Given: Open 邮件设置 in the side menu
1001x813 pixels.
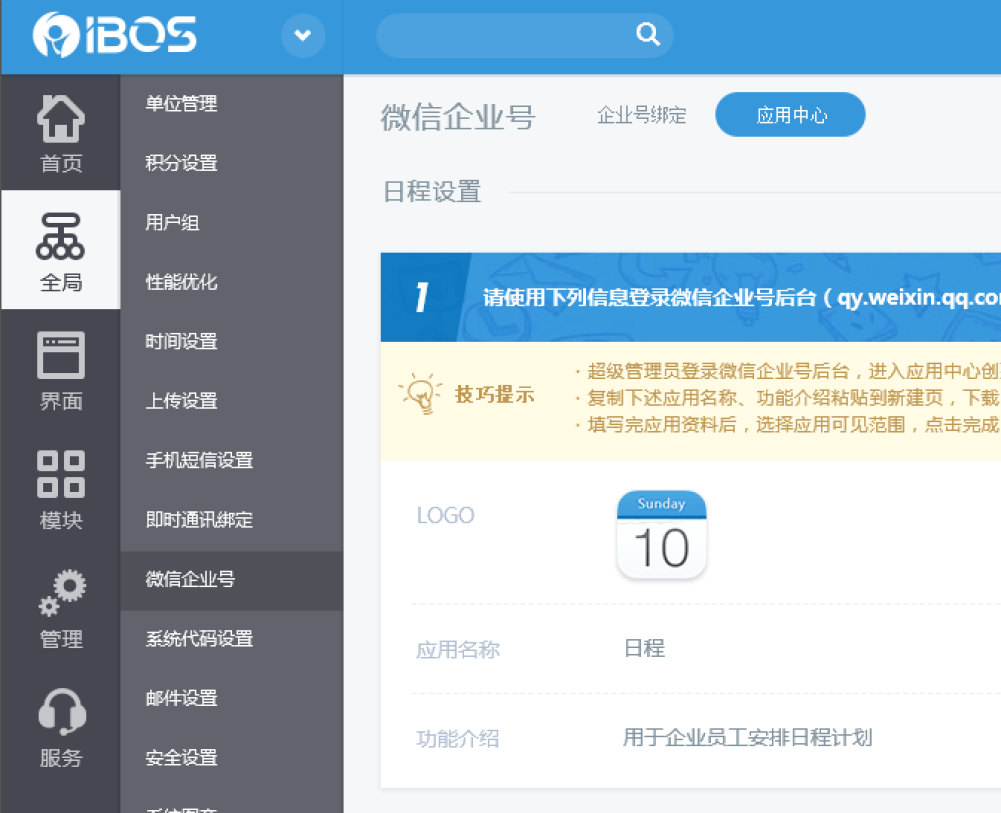Looking at the screenshot, I should [181, 698].
